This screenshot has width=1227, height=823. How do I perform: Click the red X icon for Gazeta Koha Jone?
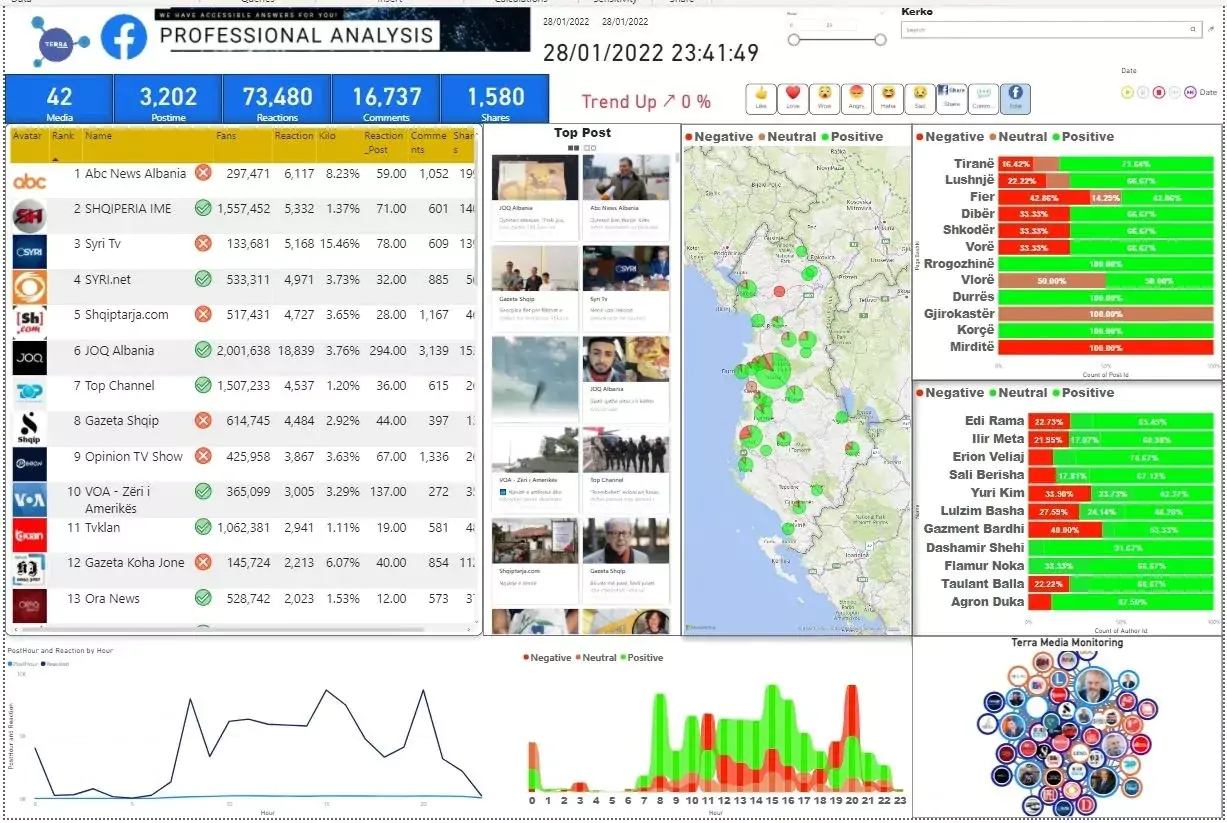click(x=203, y=562)
